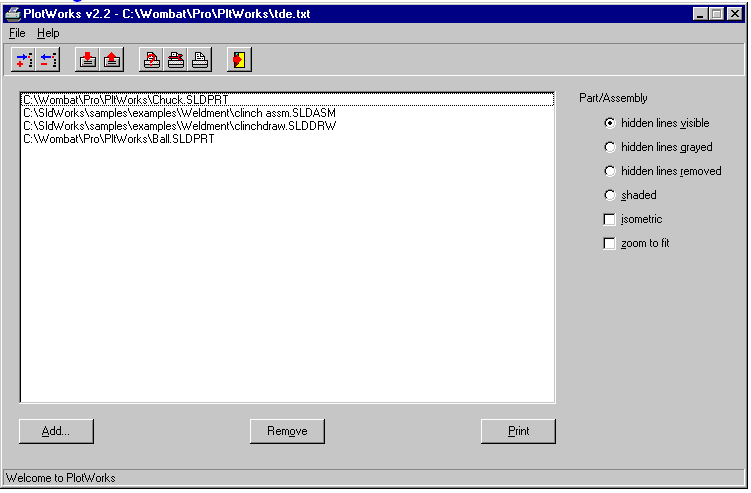The width and height of the screenshot is (751, 493).
Task: Click the plain printer toolbar icon
Action: tap(200, 60)
